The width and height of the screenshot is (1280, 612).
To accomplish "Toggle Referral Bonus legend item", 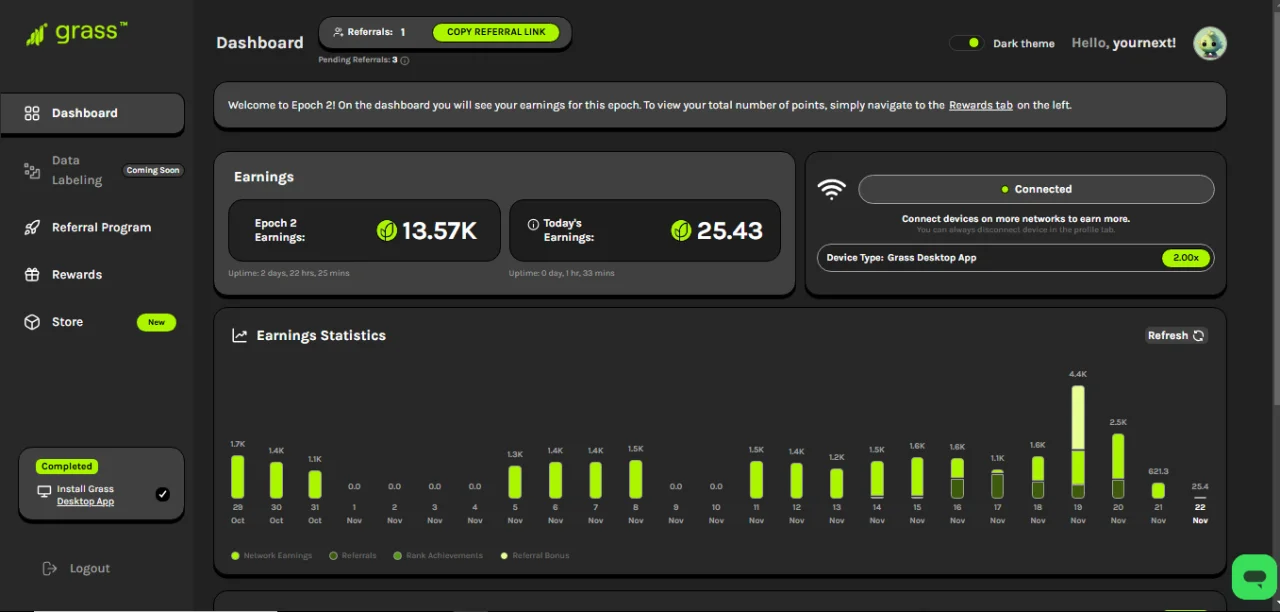I will [535, 555].
